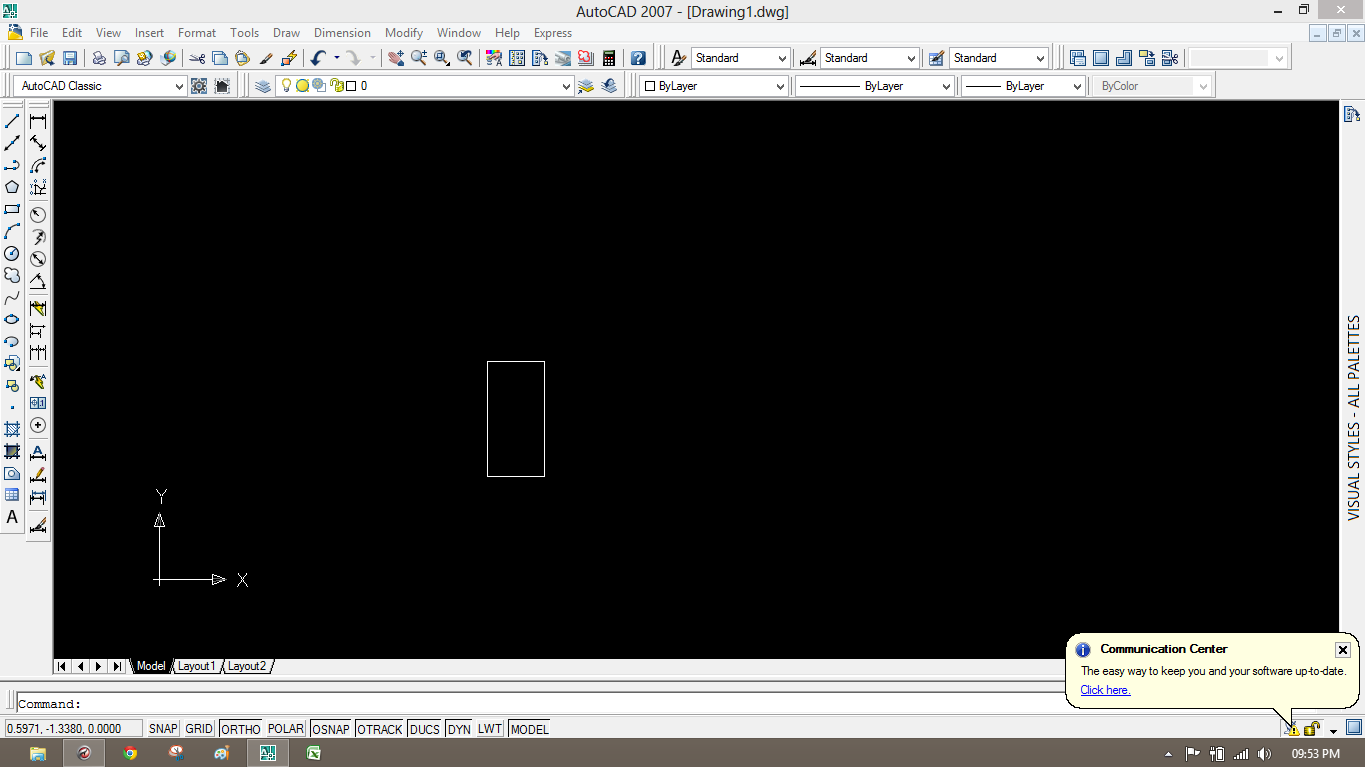Open DesignCenter from the Standard toolbar
1365x767 pixels.
(x=516, y=57)
